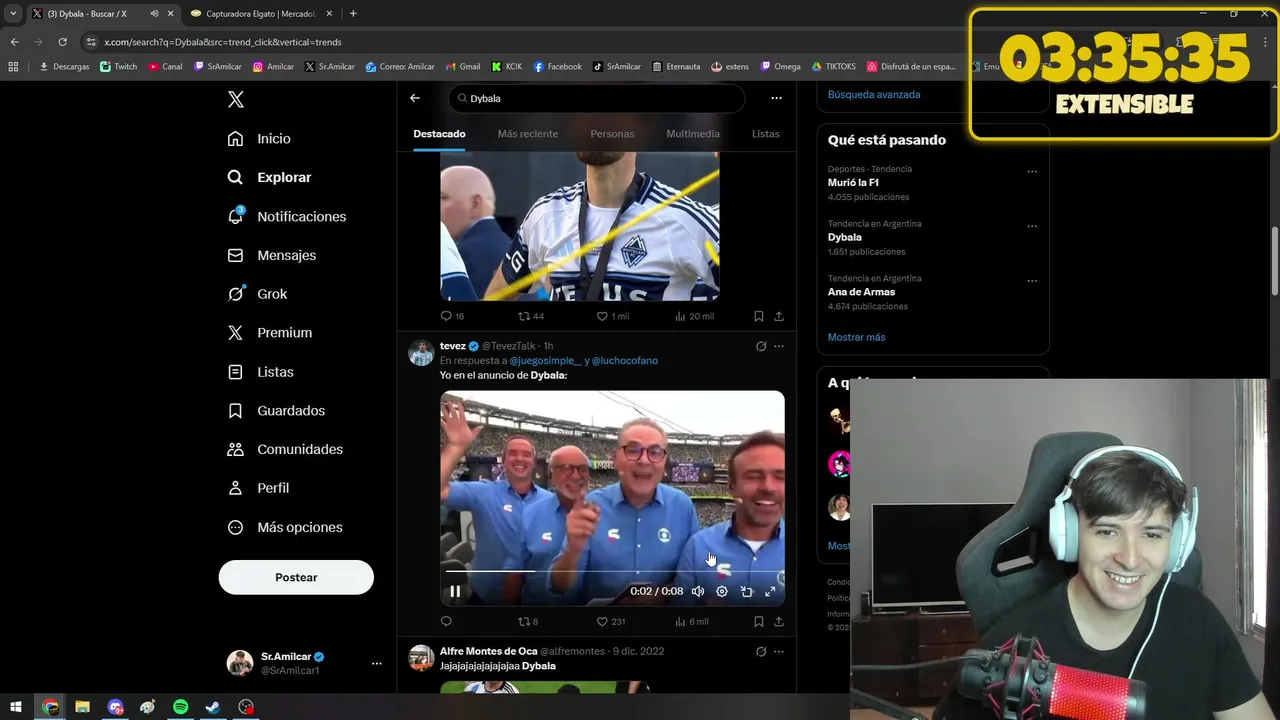Switch to Destacado tab
This screenshot has height=720, width=1280.
tap(439, 134)
